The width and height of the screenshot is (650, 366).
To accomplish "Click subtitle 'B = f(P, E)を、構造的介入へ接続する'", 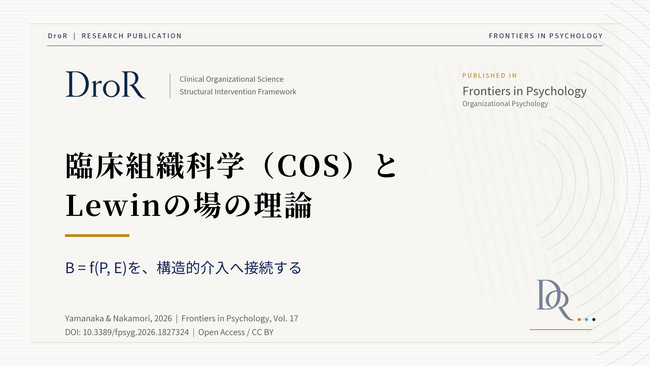I will click(183, 268).
